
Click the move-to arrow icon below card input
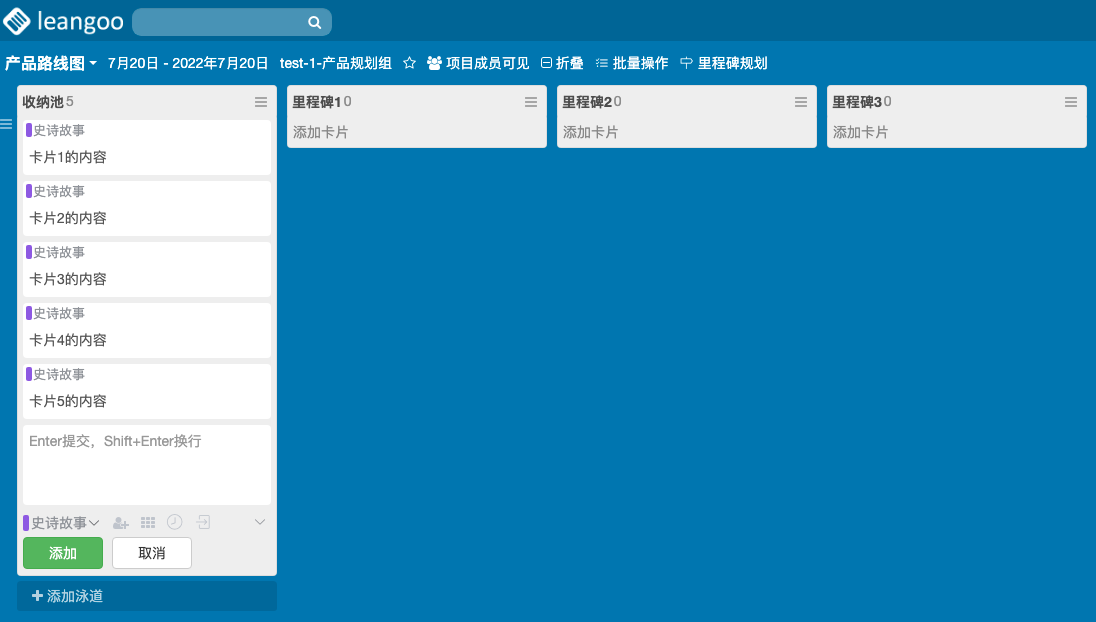click(203, 522)
